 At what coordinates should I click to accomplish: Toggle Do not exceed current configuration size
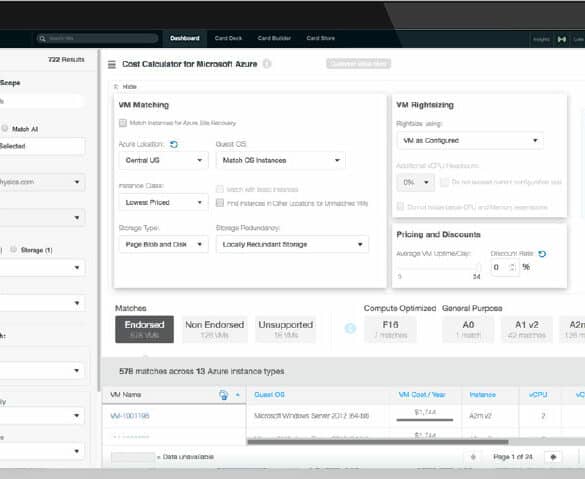[x=444, y=182]
